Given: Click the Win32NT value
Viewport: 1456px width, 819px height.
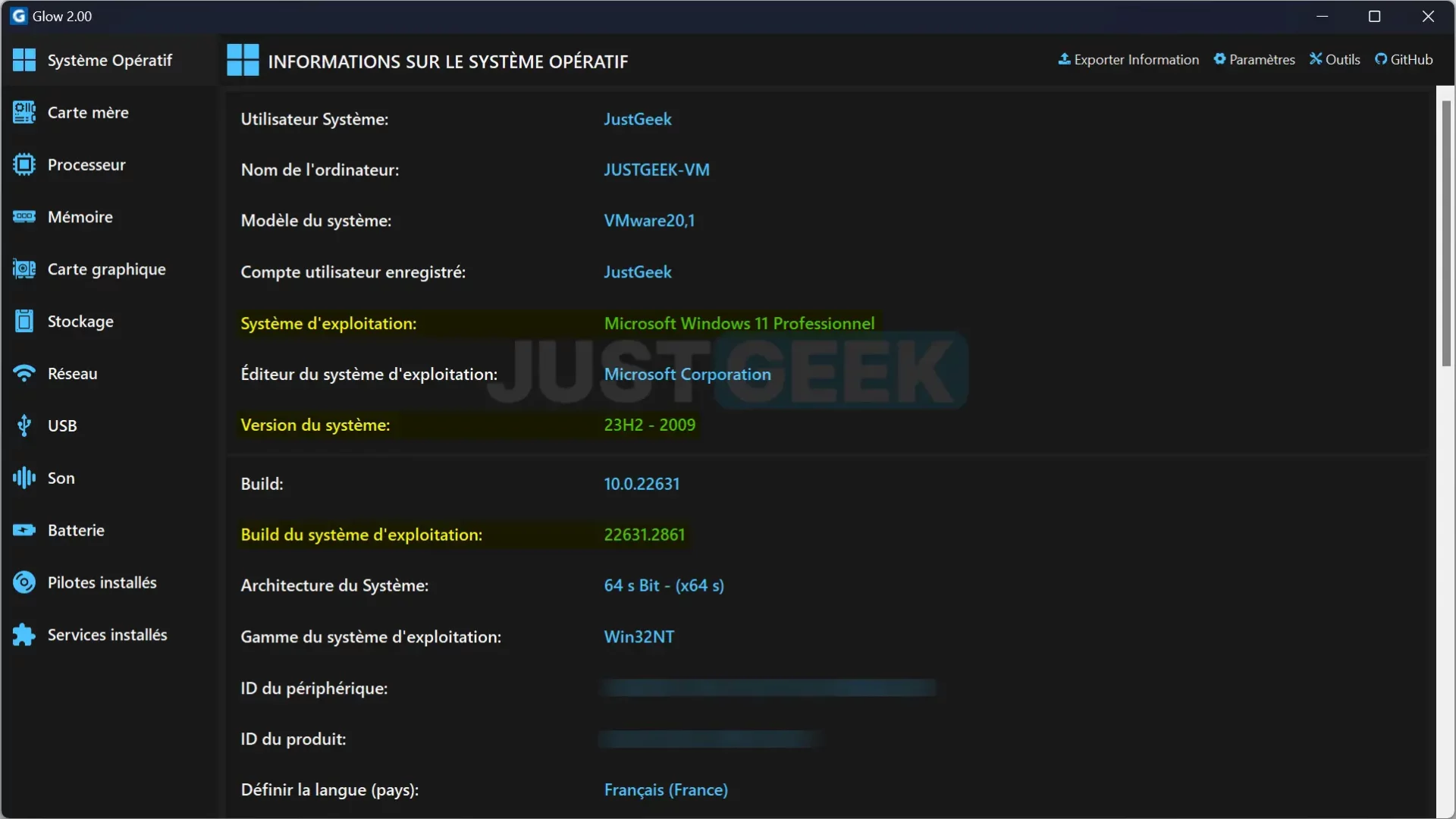Looking at the screenshot, I should 639,637.
